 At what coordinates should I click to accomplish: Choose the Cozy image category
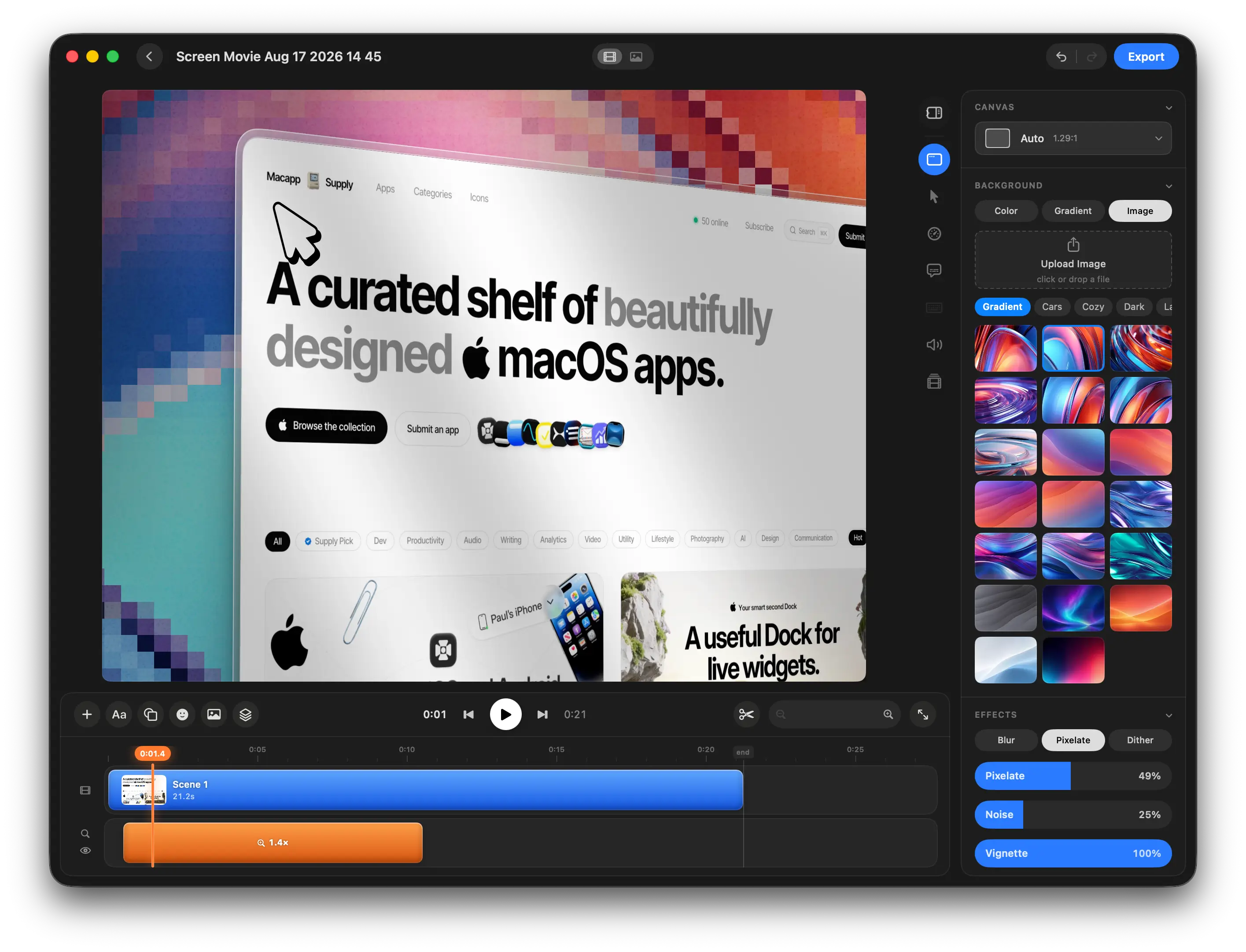(1093, 306)
